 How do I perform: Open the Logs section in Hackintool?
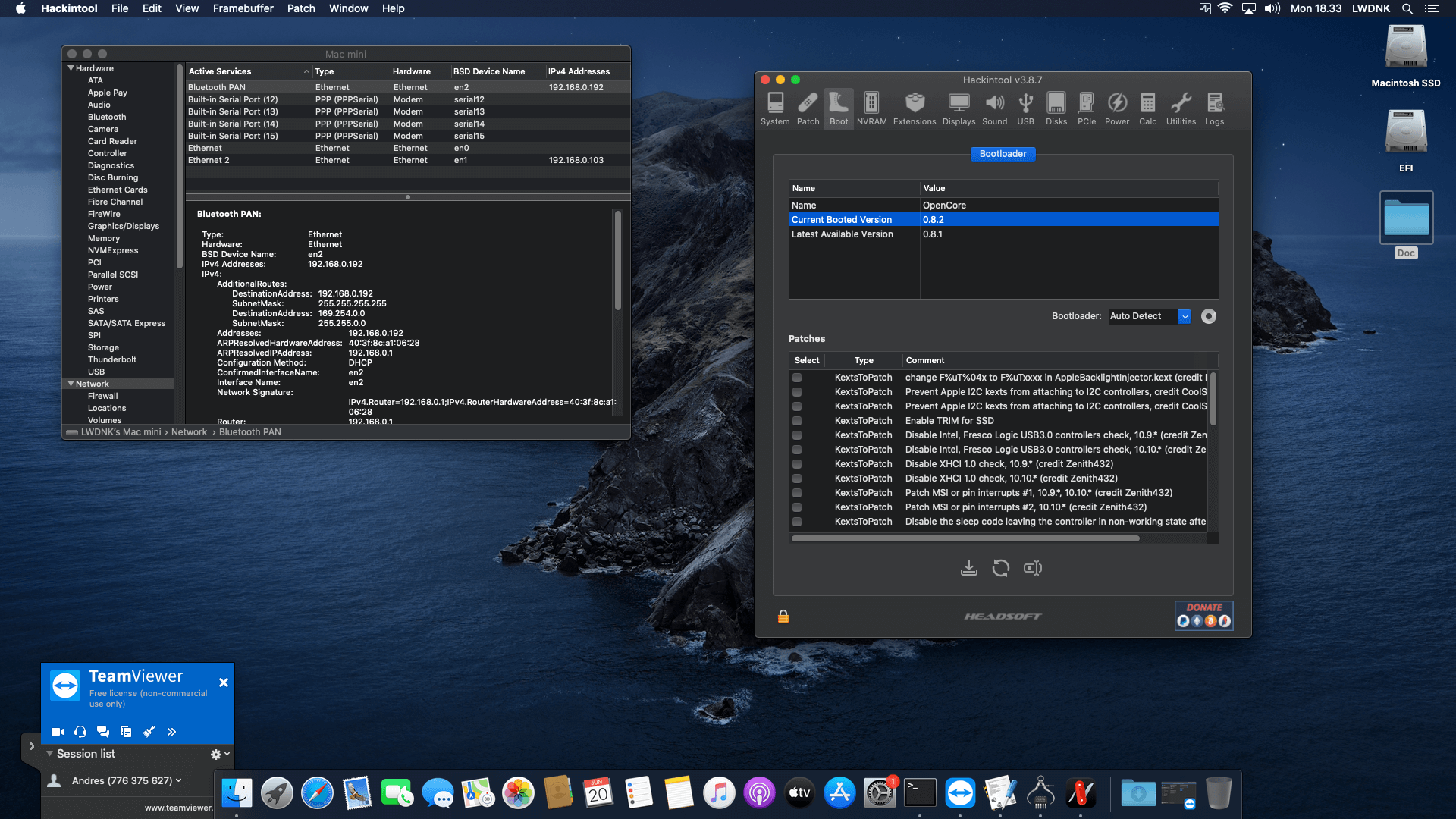1215,108
